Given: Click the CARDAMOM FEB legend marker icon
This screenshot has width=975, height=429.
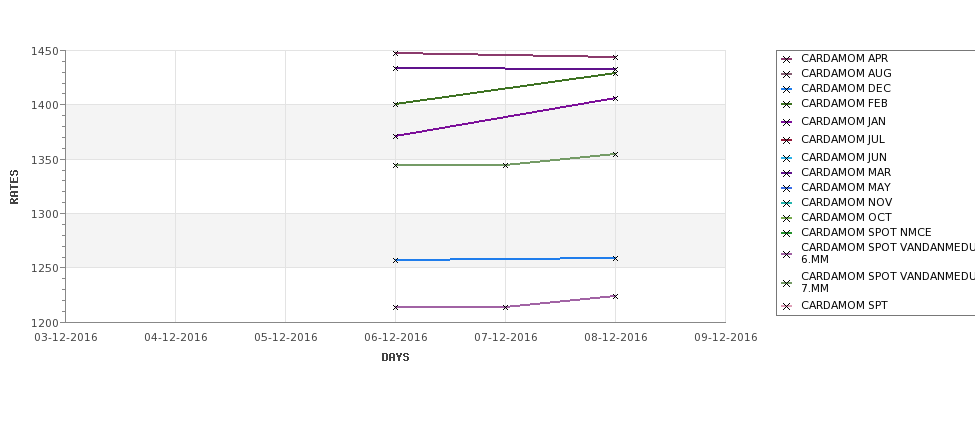Looking at the screenshot, I should (787, 104).
